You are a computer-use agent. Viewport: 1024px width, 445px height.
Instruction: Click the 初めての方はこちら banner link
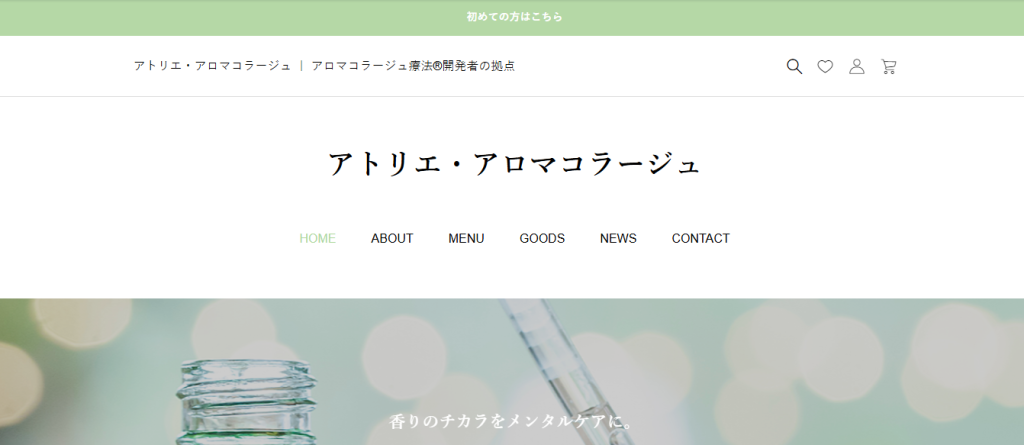coord(514,17)
